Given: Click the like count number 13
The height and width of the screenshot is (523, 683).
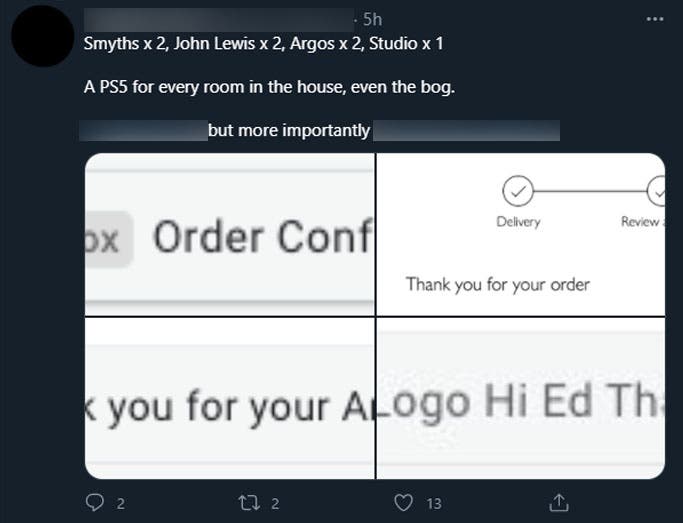Looking at the screenshot, I should (x=434, y=504).
